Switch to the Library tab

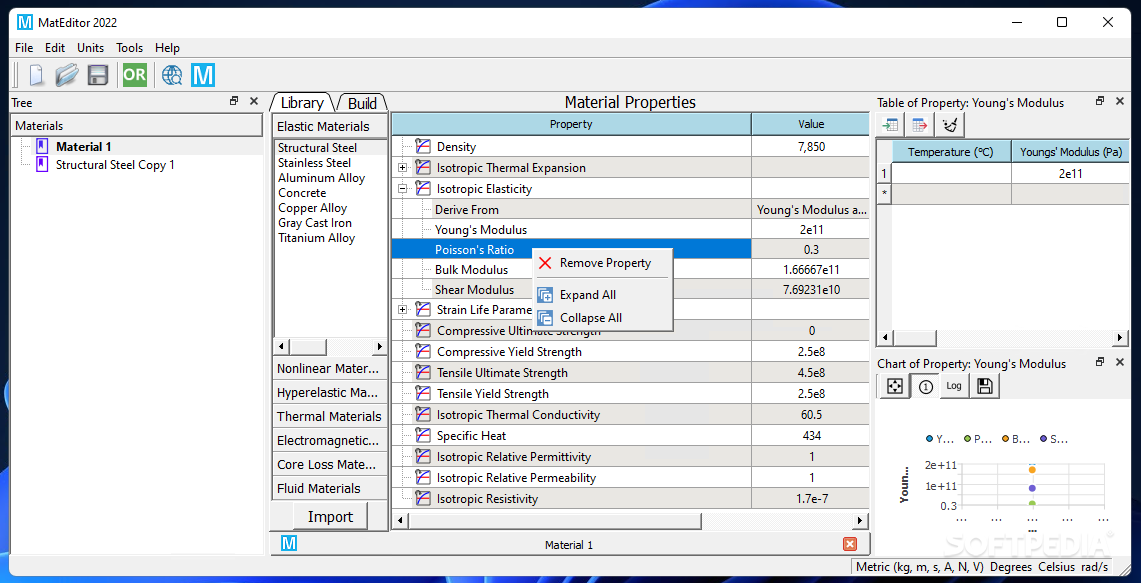302,103
